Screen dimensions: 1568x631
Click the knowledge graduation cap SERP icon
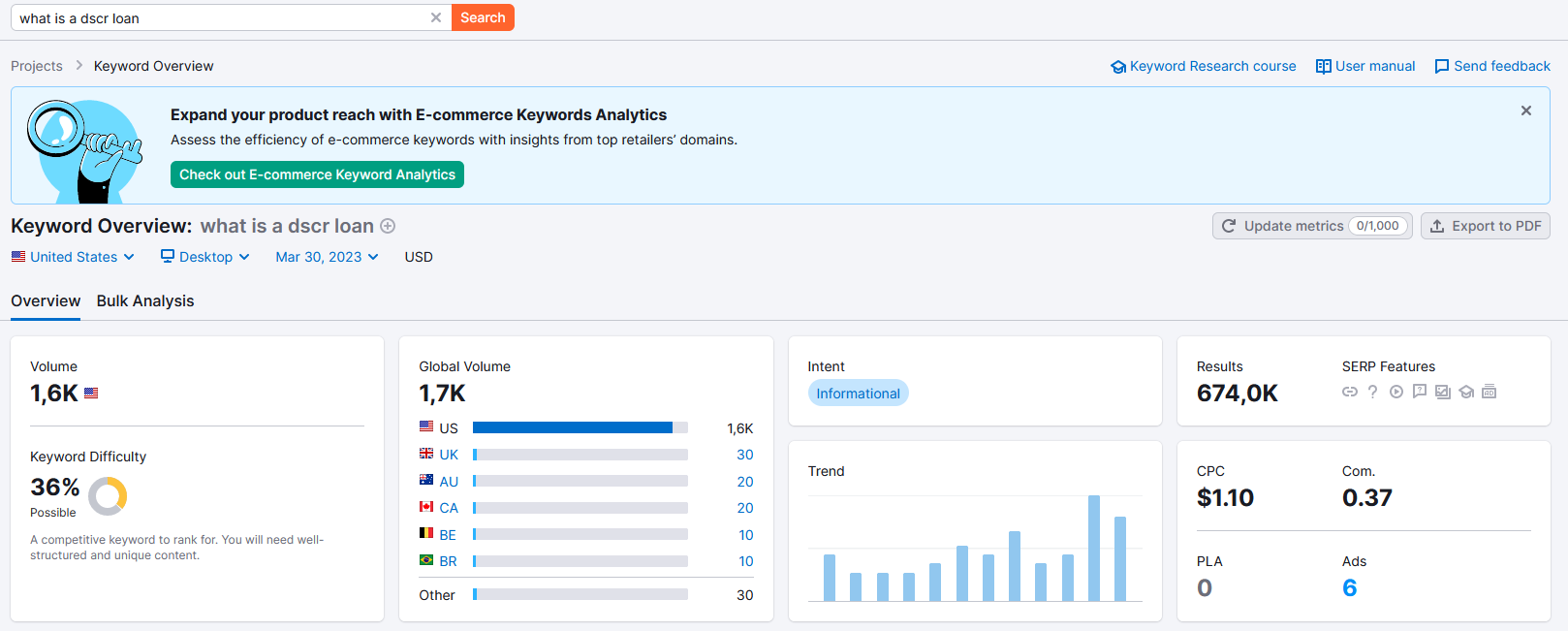pos(1466,392)
